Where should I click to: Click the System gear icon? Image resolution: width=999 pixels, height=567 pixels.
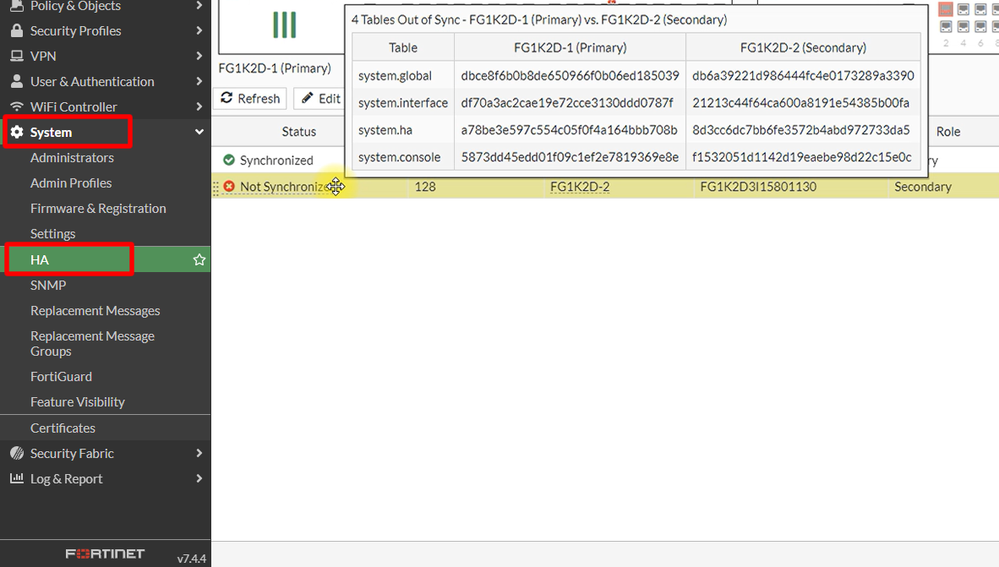tap(17, 132)
